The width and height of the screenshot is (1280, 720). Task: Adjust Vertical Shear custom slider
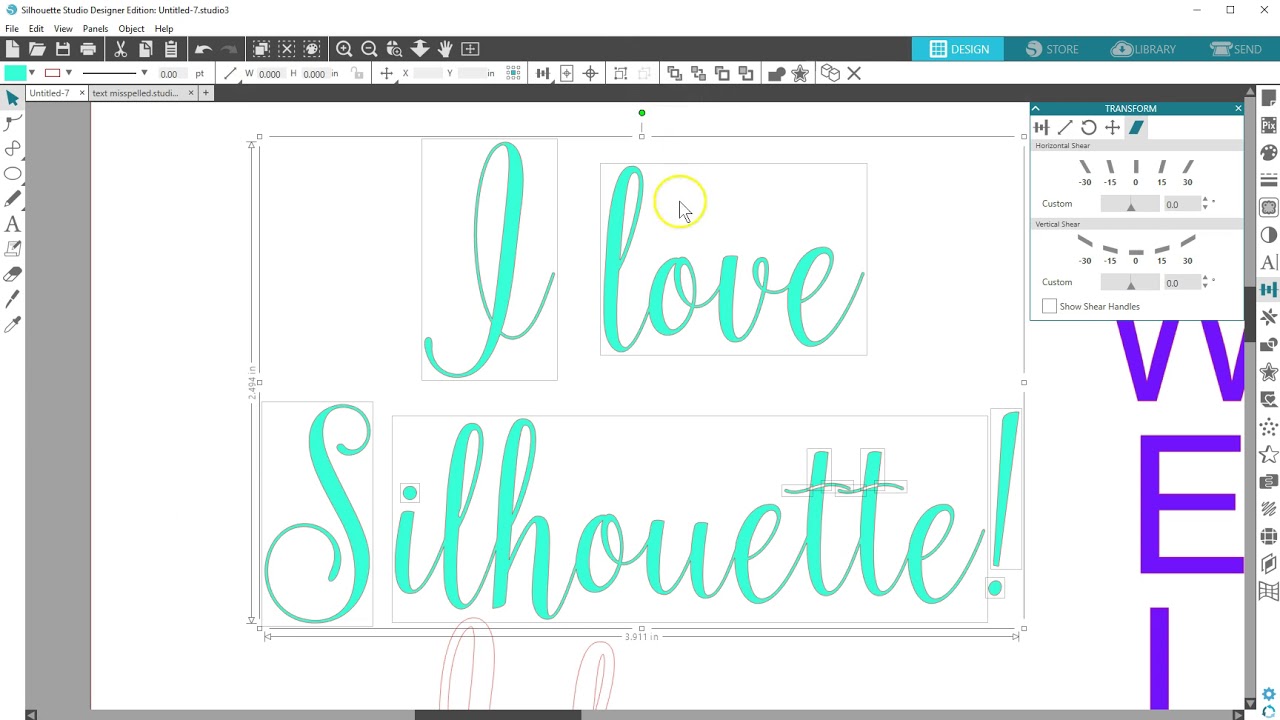click(x=1130, y=283)
